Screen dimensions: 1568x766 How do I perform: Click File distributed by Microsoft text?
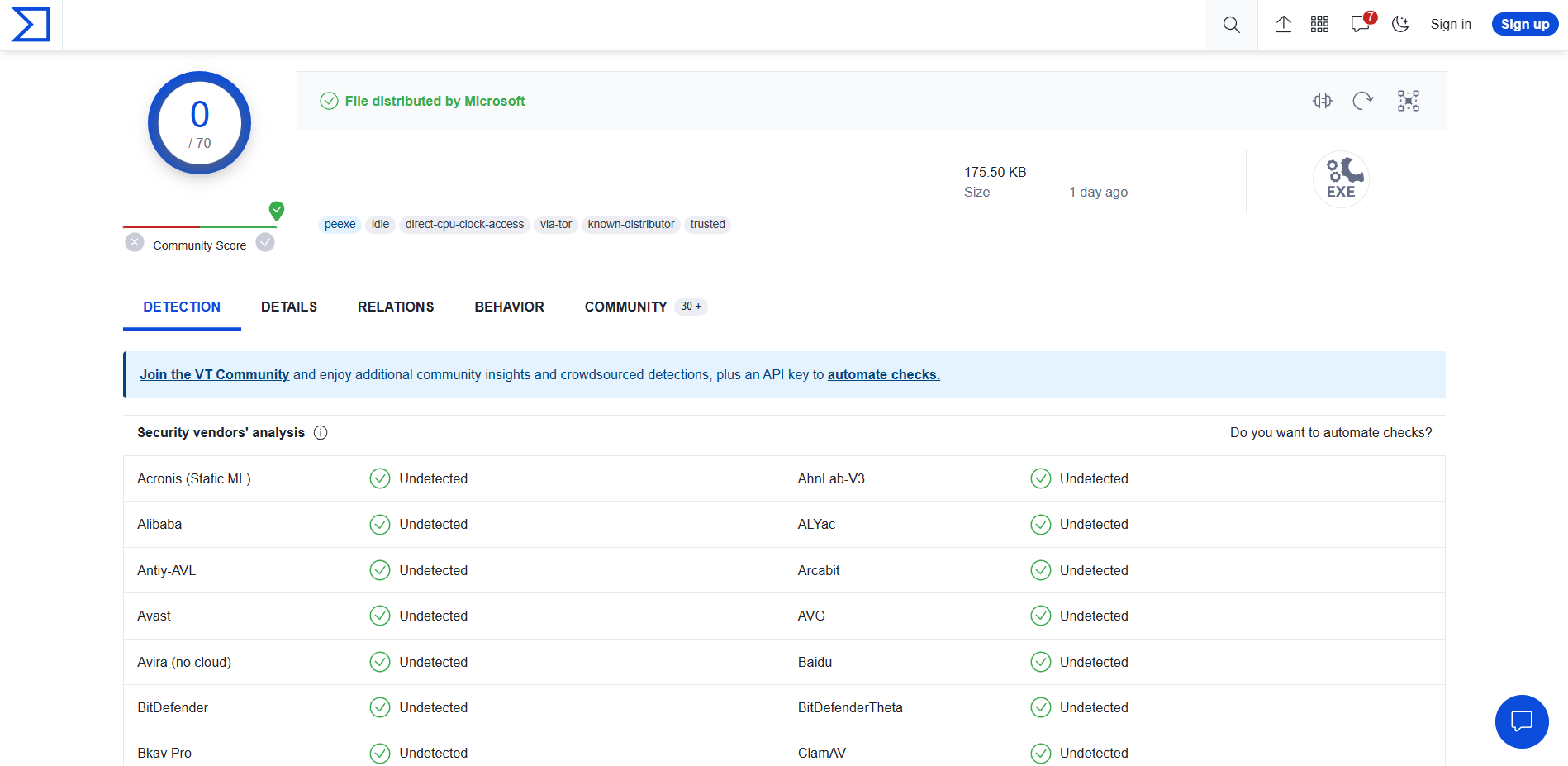435,101
